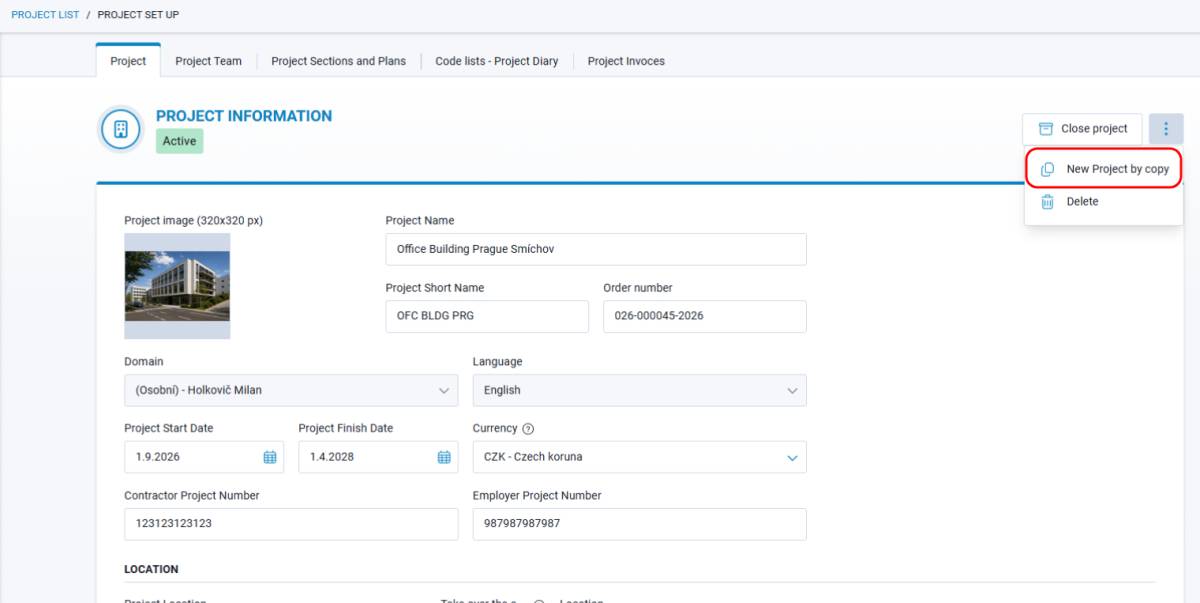Open the Project Sections and Plans tab
Viewport: 1200px width, 603px height.
coord(338,61)
